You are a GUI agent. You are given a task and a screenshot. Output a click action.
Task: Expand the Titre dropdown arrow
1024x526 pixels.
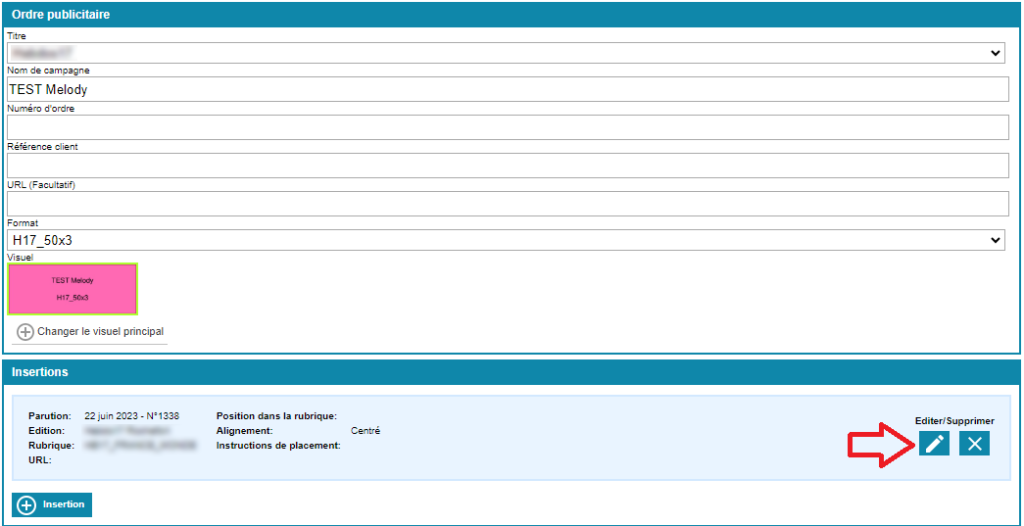click(996, 53)
